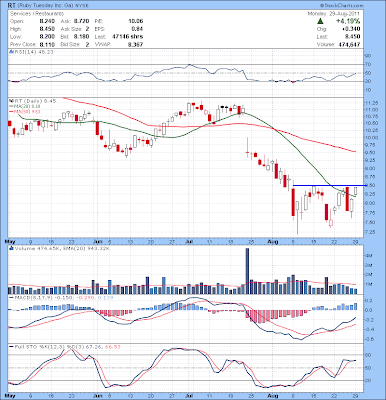Click the green up-arrow change indicator
The image size is (386, 400).
(x=320, y=21)
